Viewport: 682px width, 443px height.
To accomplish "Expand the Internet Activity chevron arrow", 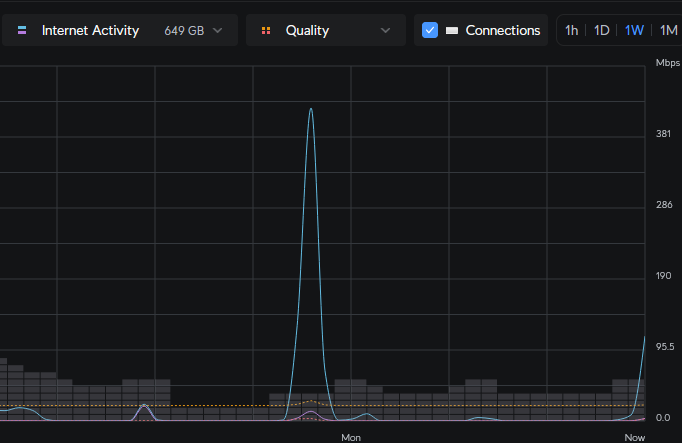I will tap(217, 30).
